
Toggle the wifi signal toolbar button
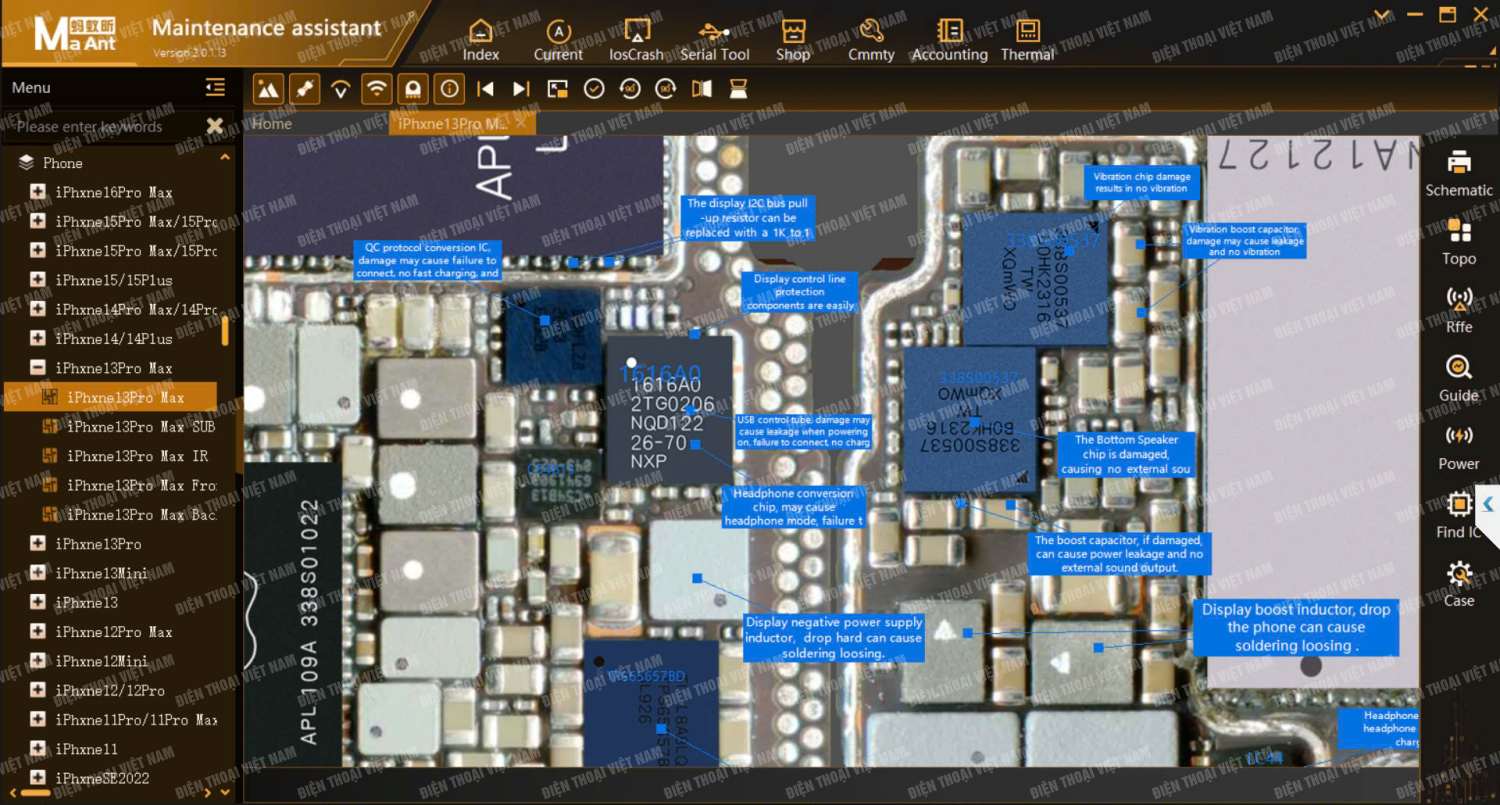376,89
